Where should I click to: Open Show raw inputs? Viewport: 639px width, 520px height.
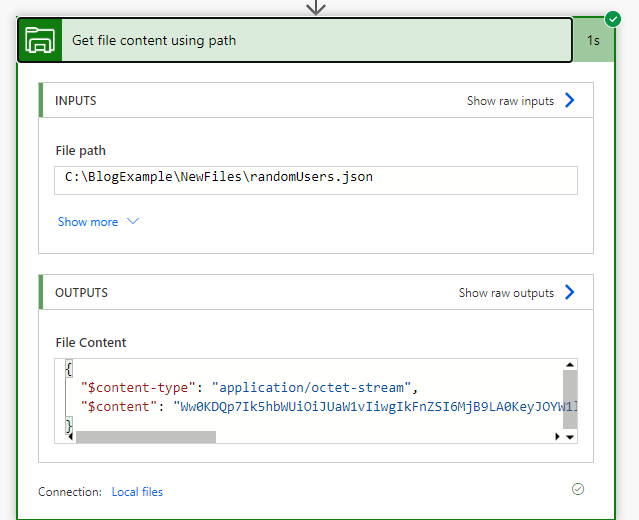[510, 101]
